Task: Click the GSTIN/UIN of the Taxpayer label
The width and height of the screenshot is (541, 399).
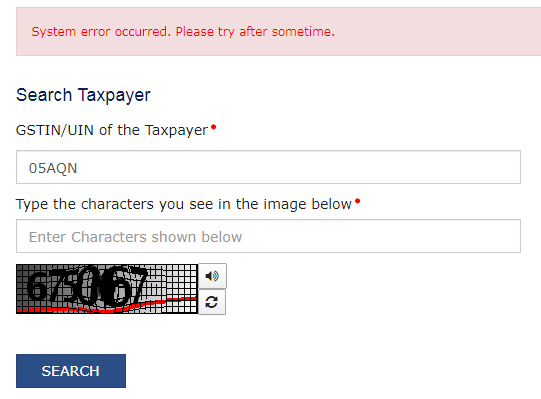Action: click(x=112, y=130)
